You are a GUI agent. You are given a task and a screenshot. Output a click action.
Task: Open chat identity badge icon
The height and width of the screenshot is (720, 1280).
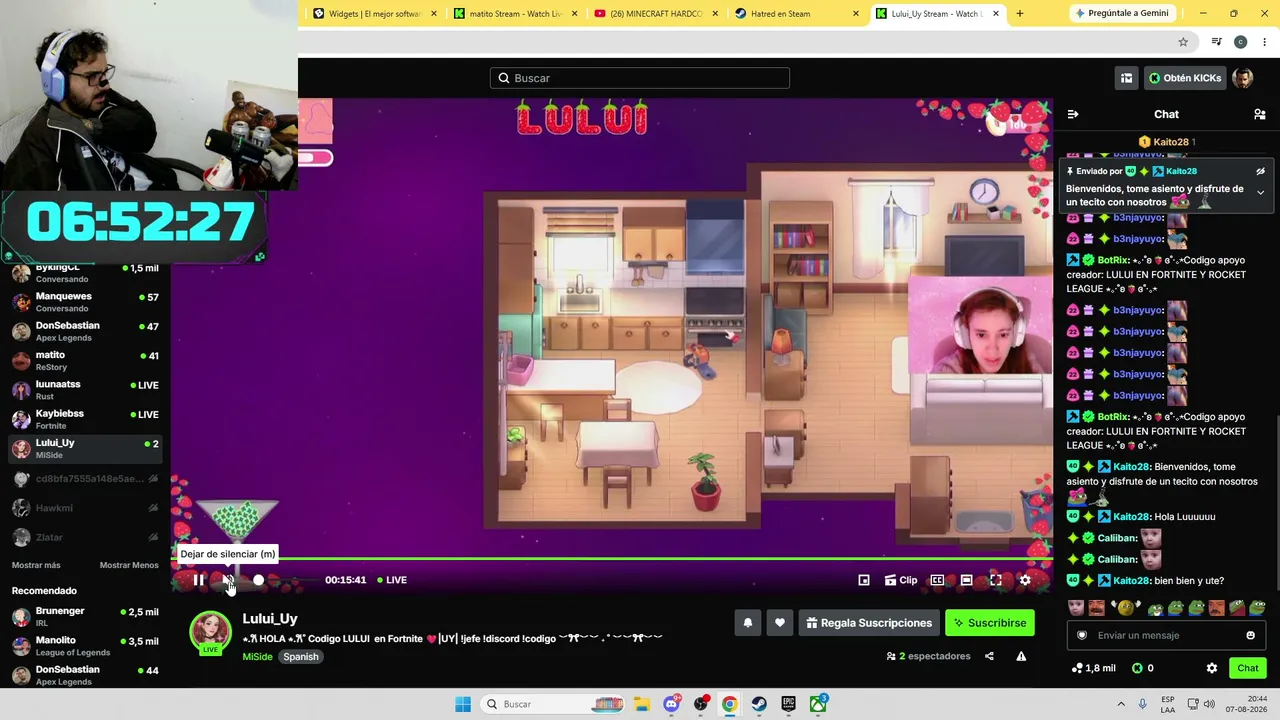pos(1081,635)
